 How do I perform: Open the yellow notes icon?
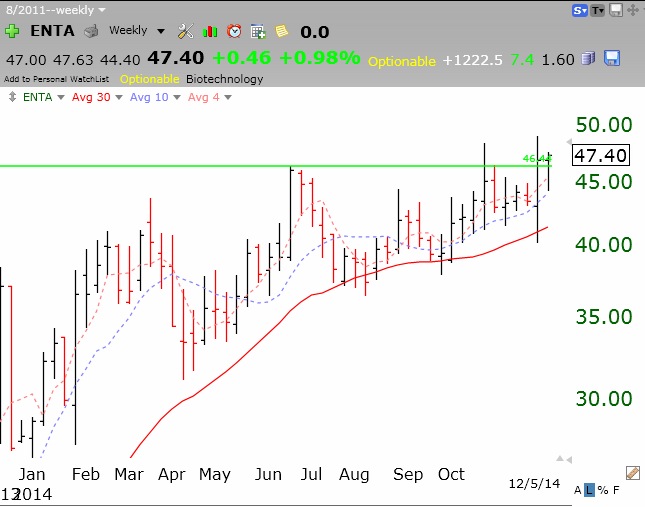pos(281,31)
